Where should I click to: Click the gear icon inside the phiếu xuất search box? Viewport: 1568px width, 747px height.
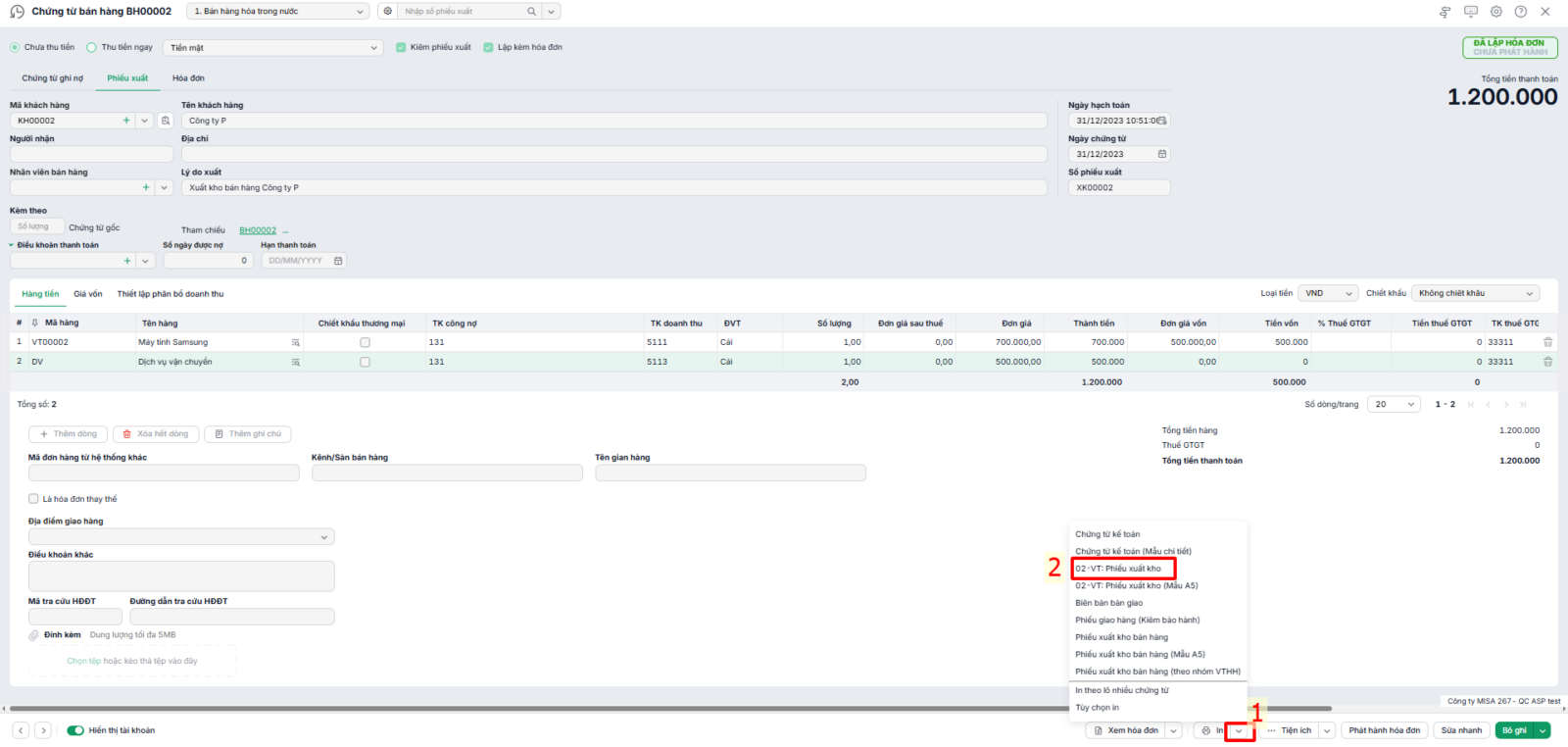click(388, 12)
